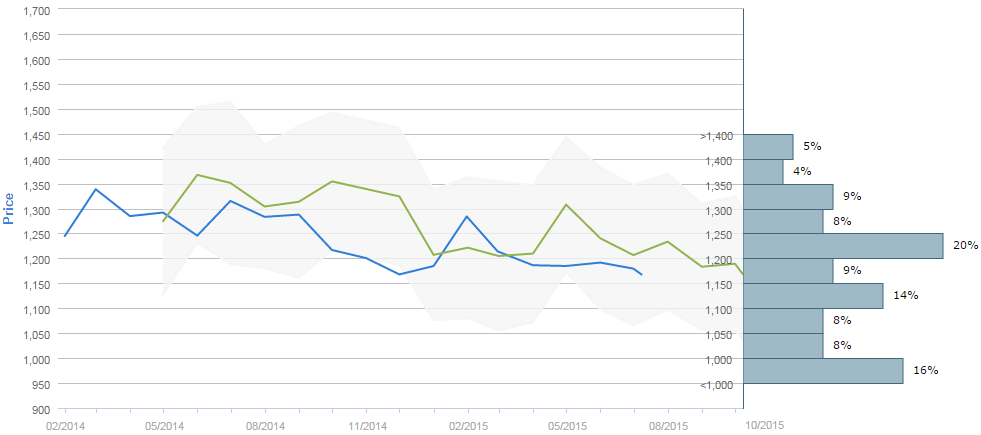Click the 14% histogram bar

coord(813,295)
